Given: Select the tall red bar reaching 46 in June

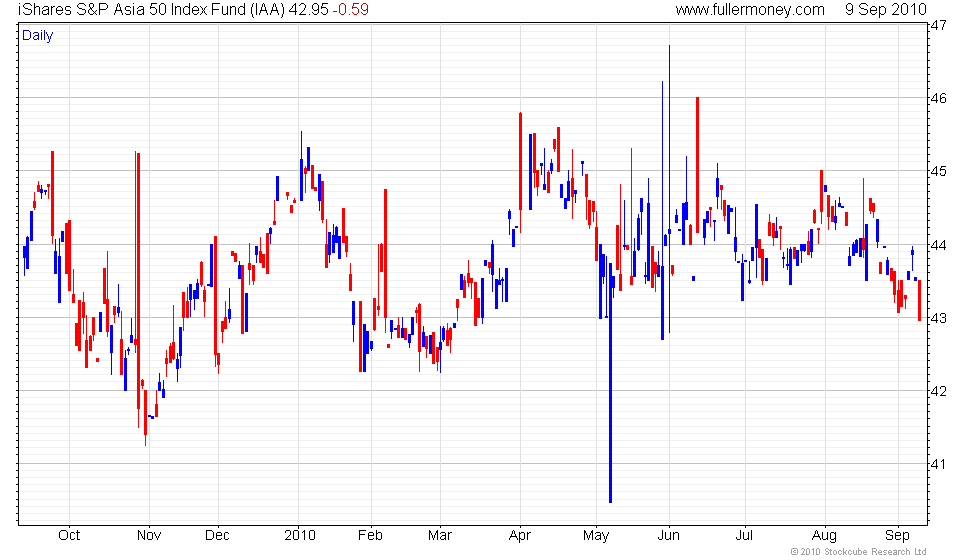Looking at the screenshot, I should (698, 165).
